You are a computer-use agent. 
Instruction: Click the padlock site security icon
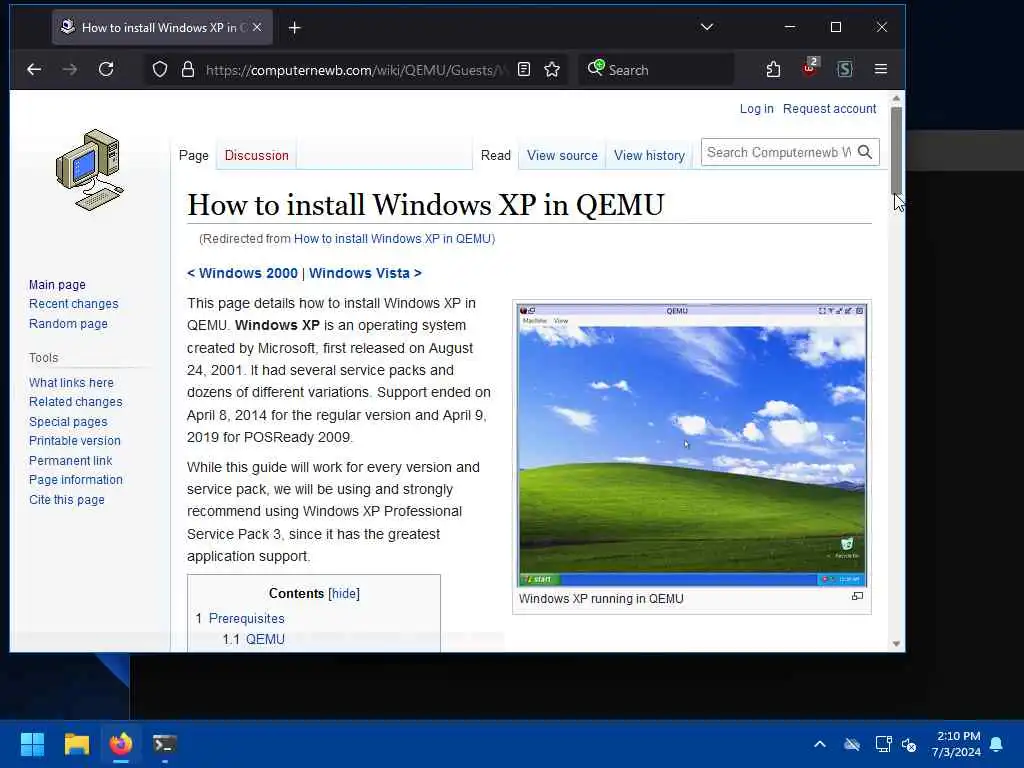[188, 69]
